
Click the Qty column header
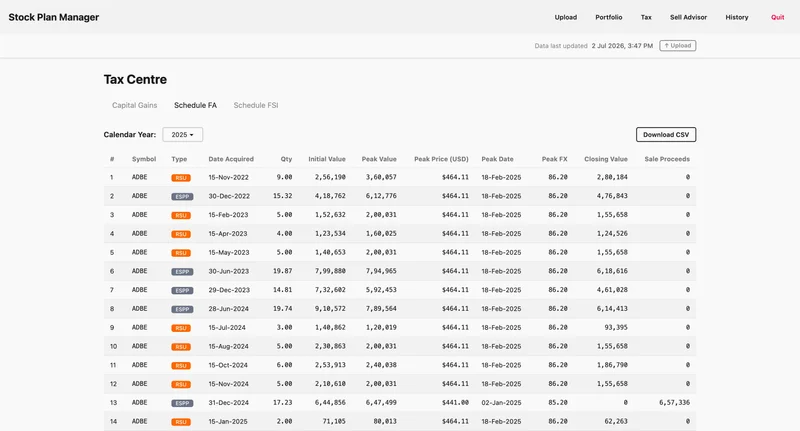[x=286, y=159]
